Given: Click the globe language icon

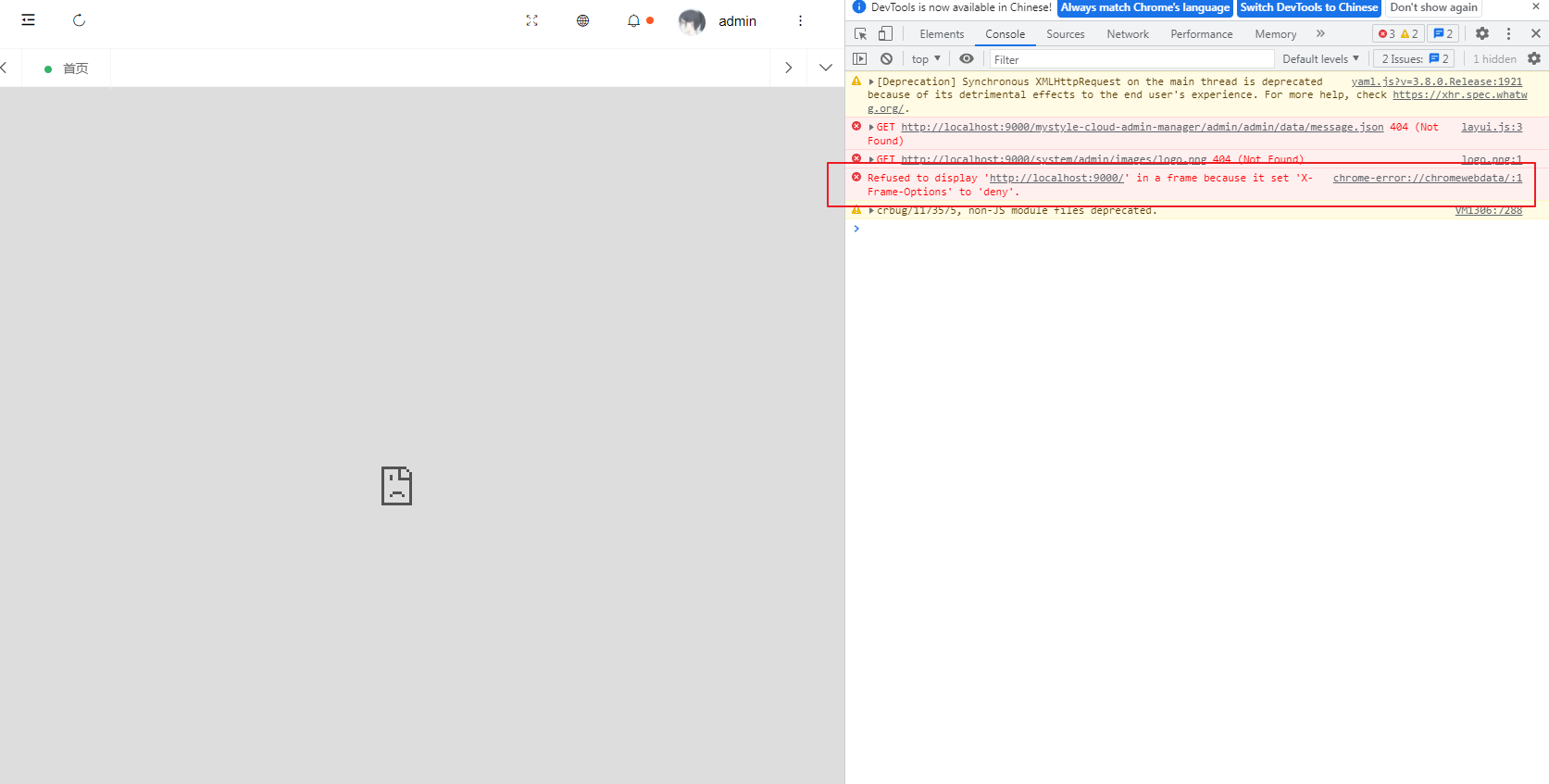Looking at the screenshot, I should pos(582,21).
